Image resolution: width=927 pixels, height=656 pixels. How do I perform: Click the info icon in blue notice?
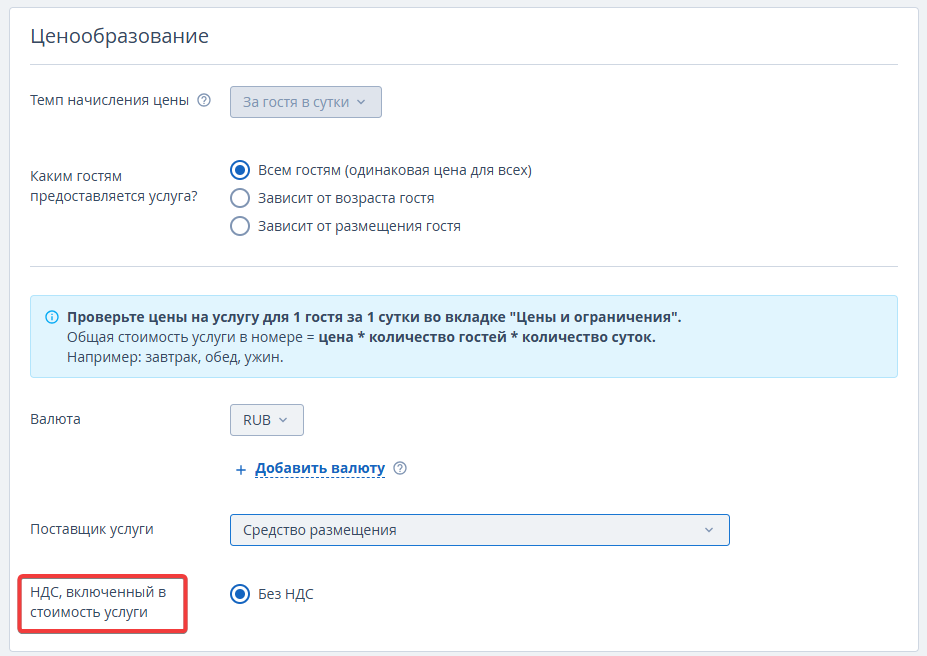(x=52, y=317)
